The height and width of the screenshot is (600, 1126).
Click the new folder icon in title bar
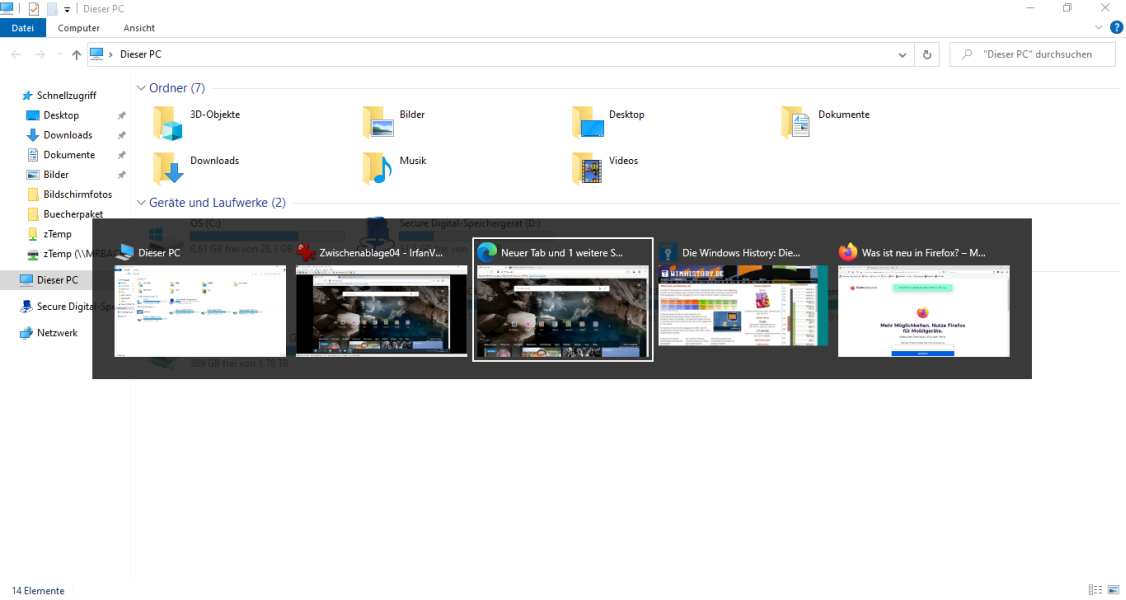(52, 9)
